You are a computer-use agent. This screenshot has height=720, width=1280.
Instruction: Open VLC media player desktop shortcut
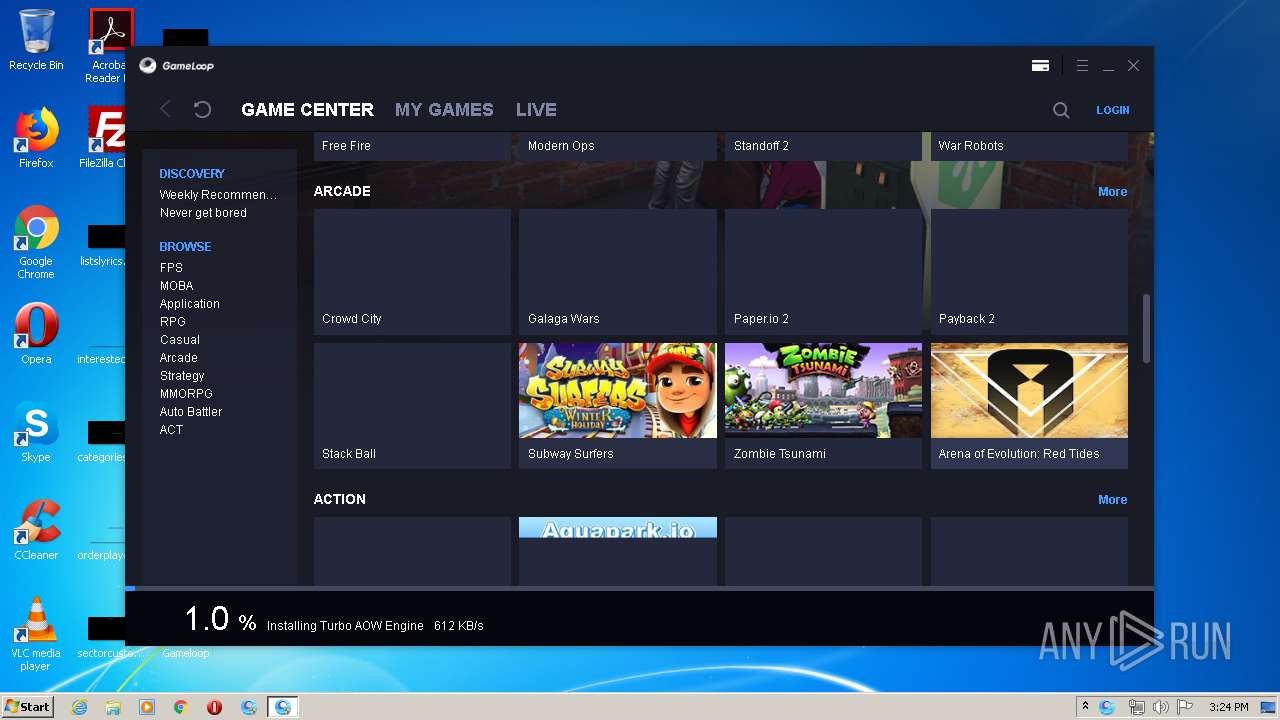tap(36, 634)
